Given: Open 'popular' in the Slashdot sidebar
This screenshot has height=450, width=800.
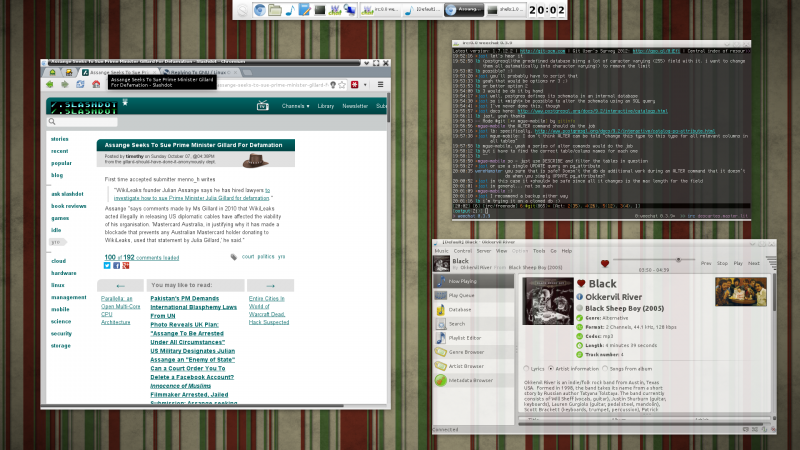Looking at the screenshot, I should click(x=61, y=163).
